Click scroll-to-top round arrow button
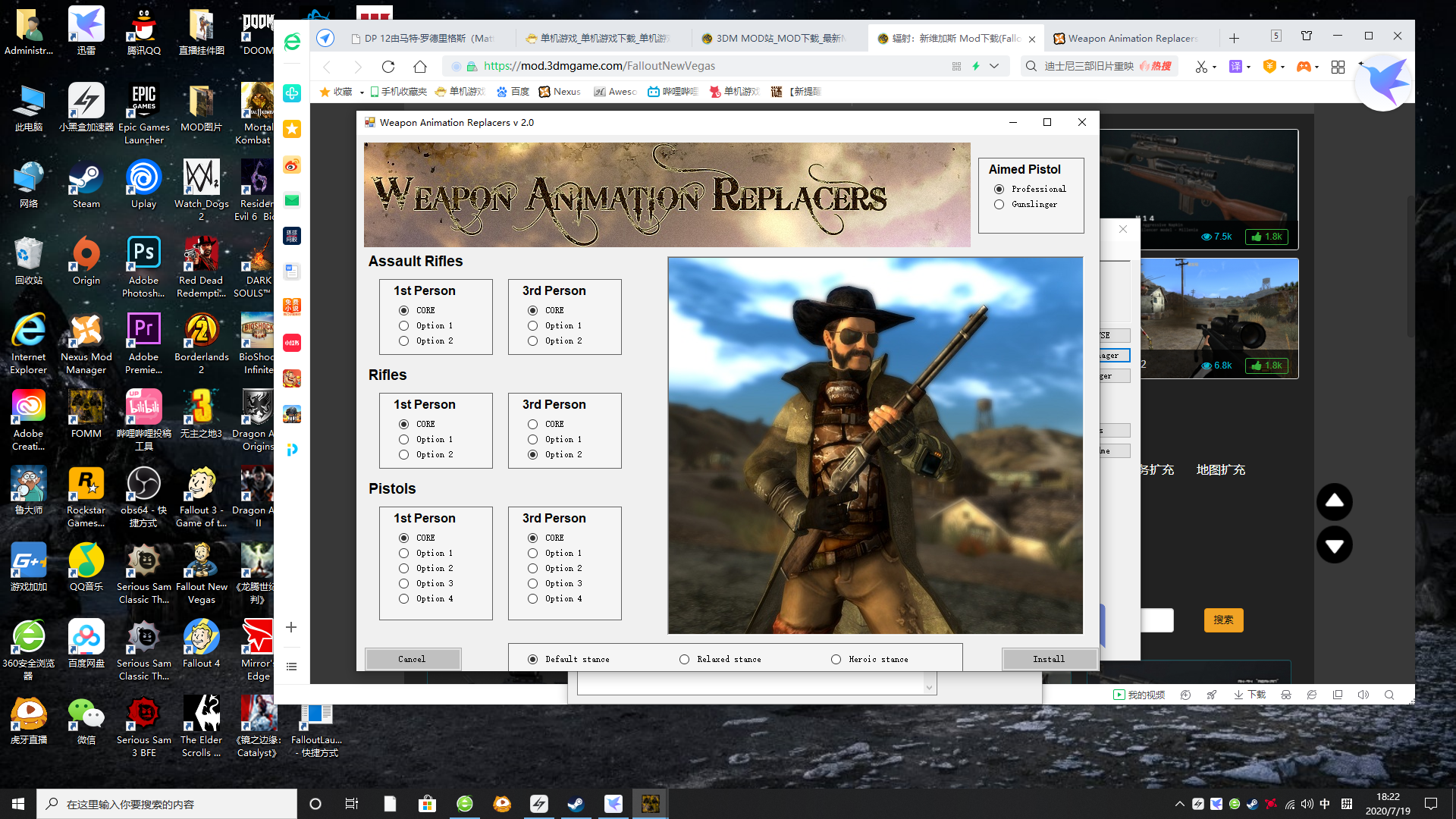 [1334, 501]
